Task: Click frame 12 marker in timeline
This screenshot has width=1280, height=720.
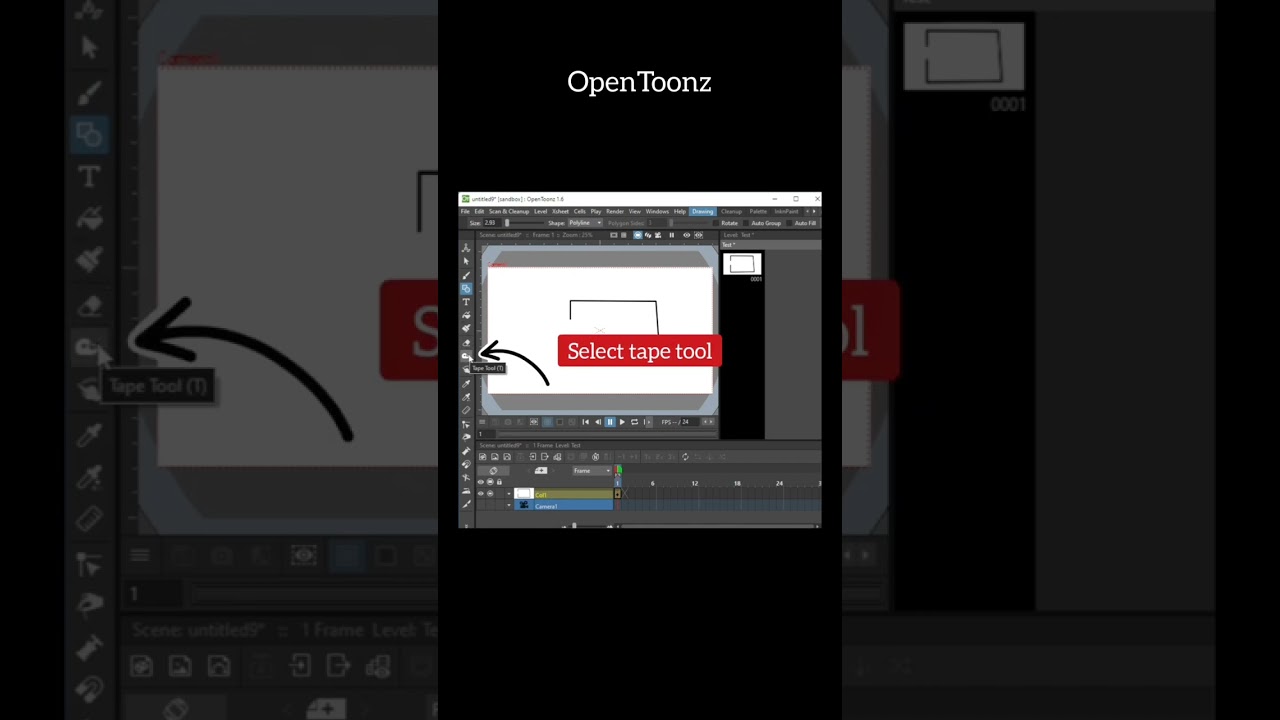Action: [695, 483]
